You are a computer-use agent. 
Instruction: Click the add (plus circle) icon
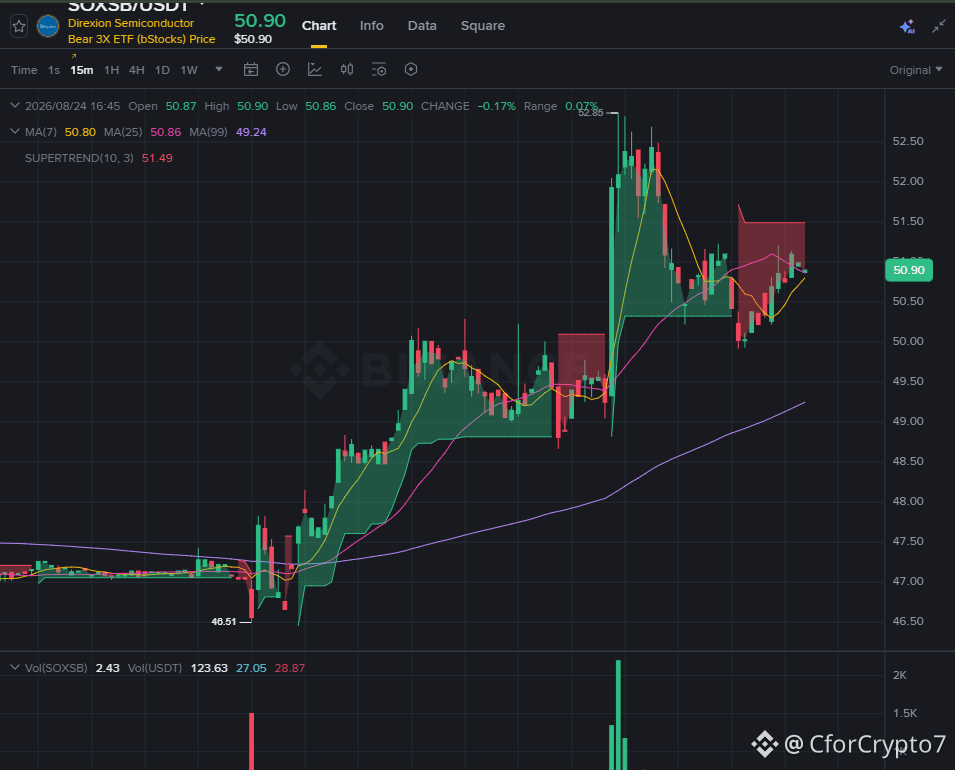pos(283,69)
